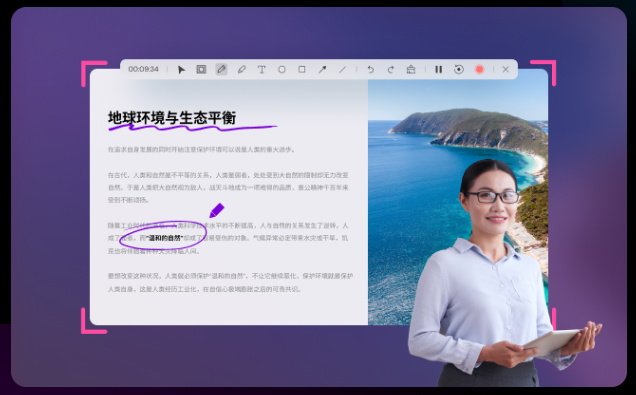Stop recording with the red button
Image resolution: width=636 pixels, height=395 pixels.
pyautogui.click(x=479, y=69)
